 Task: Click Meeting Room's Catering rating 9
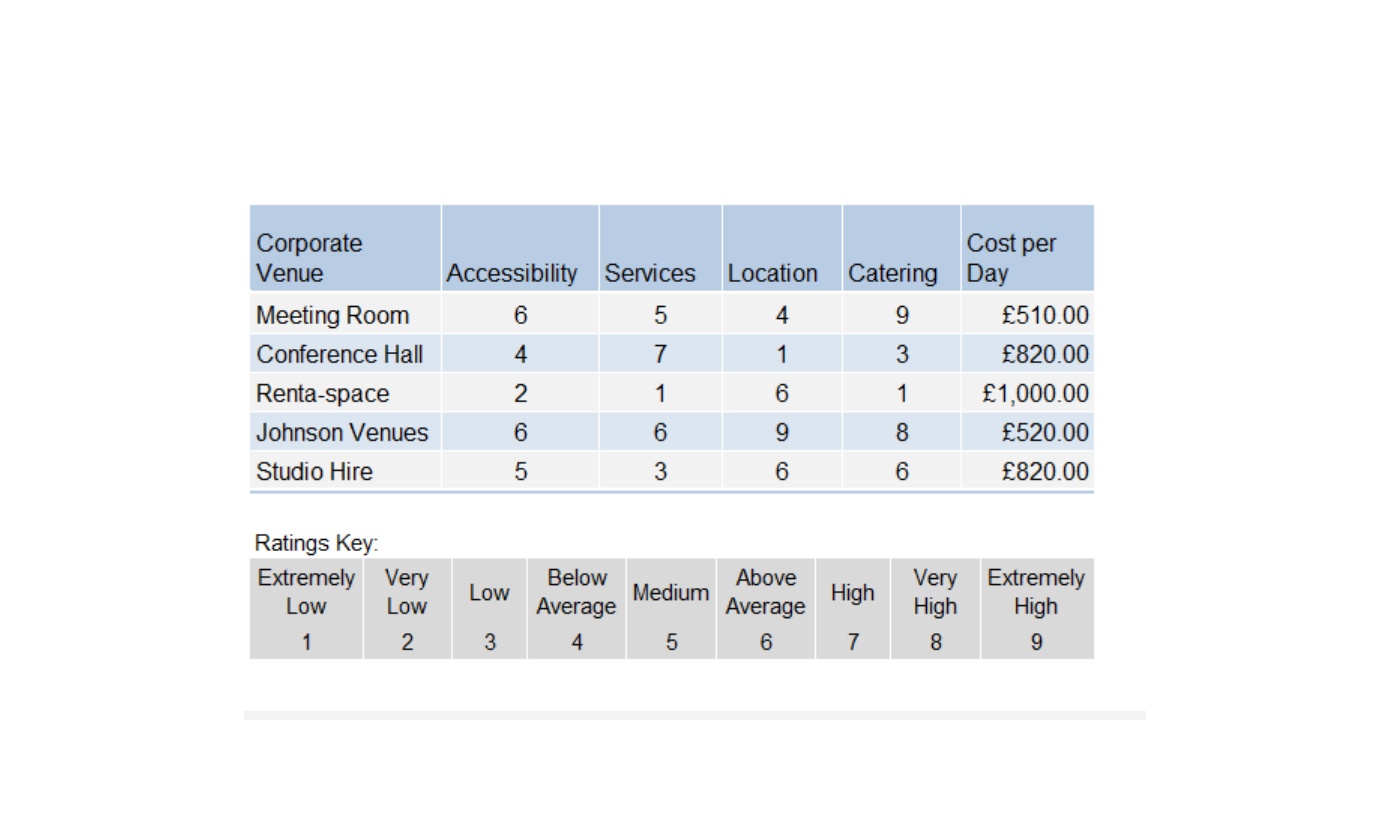[902, 315]
